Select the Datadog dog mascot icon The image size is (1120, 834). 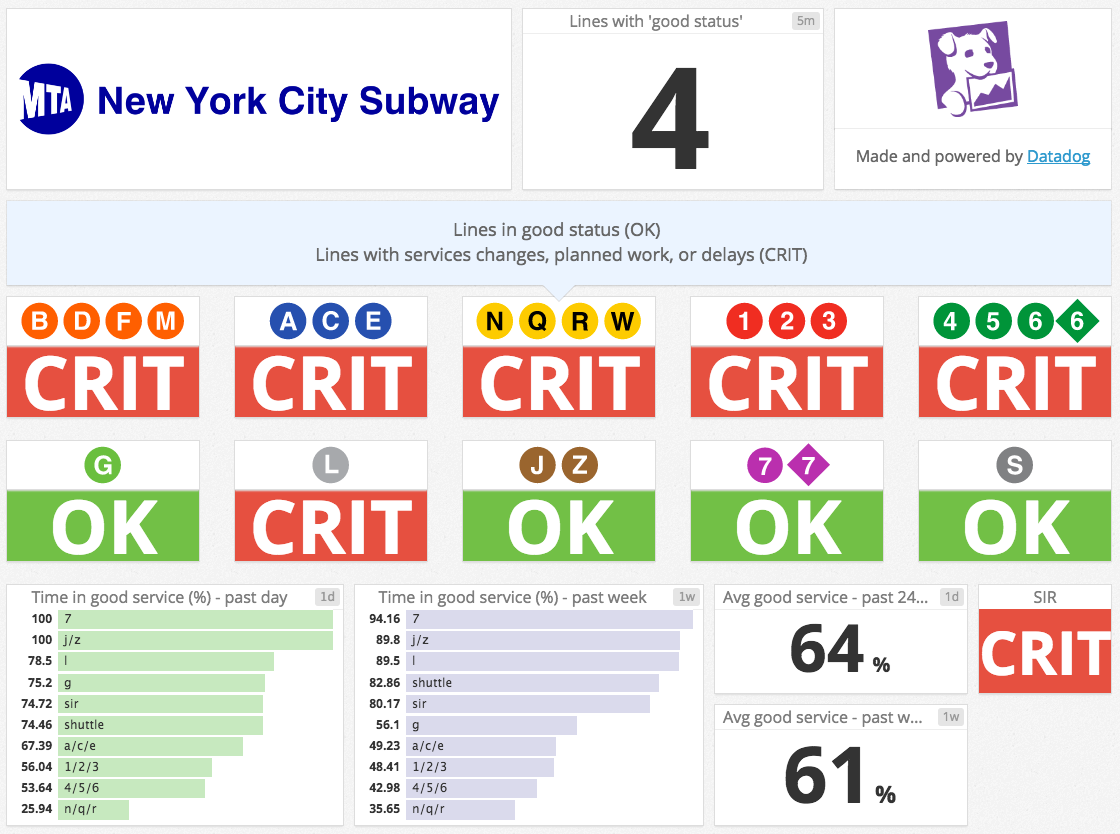point(970,68)
